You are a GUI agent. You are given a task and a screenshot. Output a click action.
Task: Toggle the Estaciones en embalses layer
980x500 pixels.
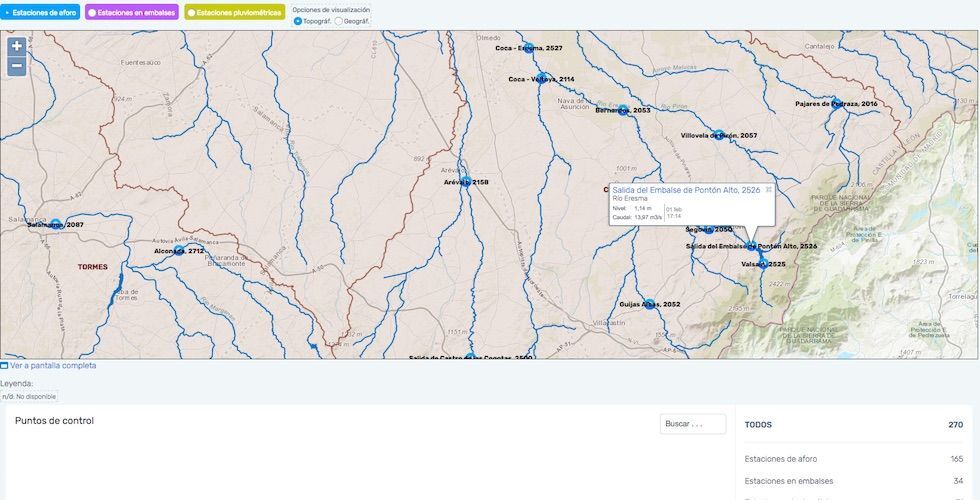(133, 13)
